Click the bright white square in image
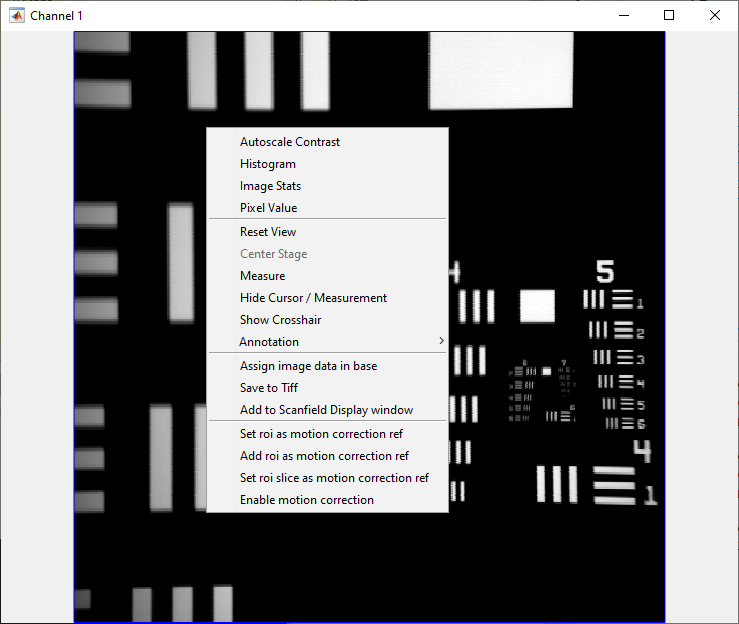This screenshot has height=624, width=739. click(x=537, y=306)
